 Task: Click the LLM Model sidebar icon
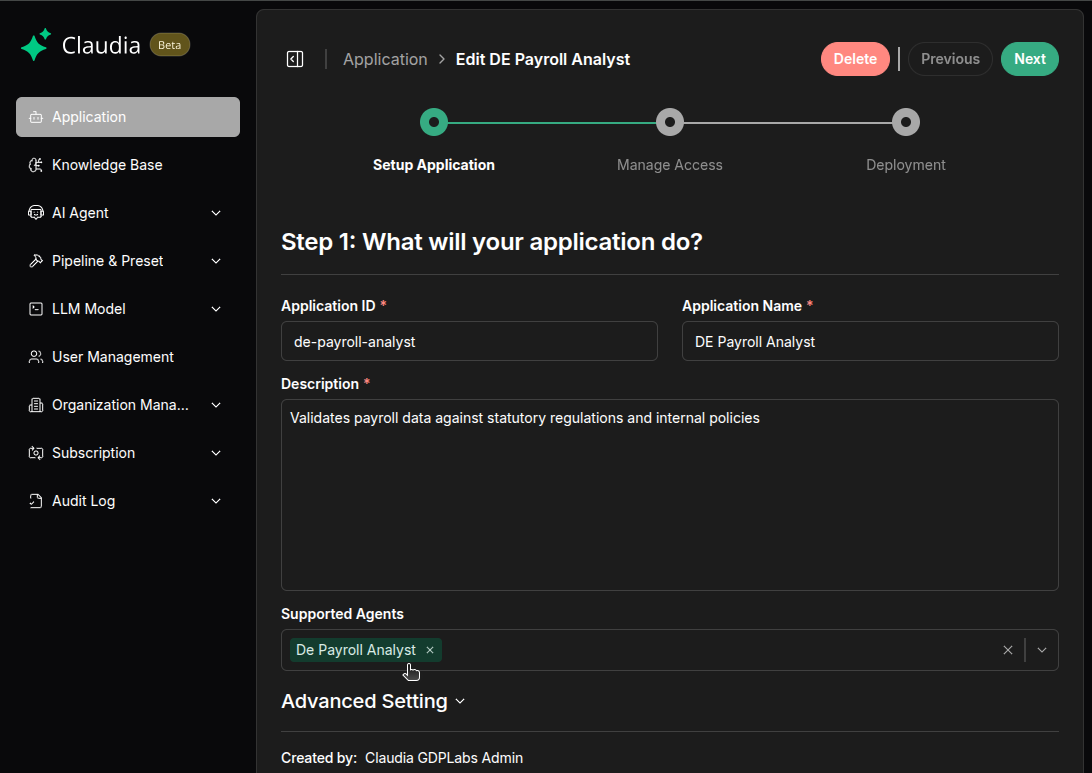36,309
